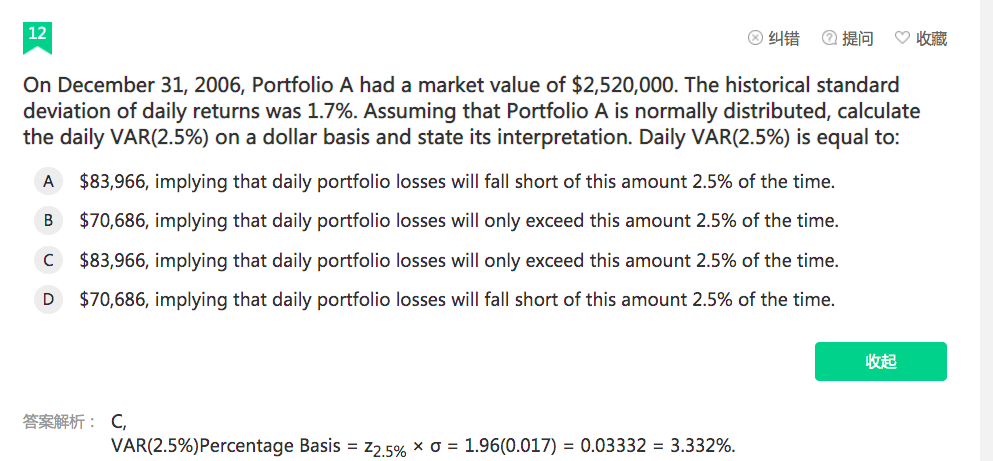Click the $83,966 fall short answer text
993x461 pixels.
click(x=457, y=182)
